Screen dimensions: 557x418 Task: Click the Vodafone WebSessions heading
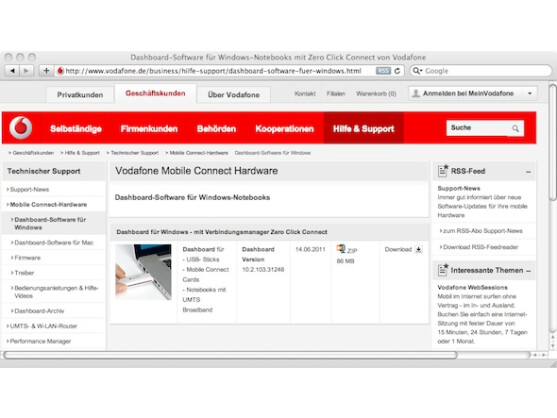472,287
